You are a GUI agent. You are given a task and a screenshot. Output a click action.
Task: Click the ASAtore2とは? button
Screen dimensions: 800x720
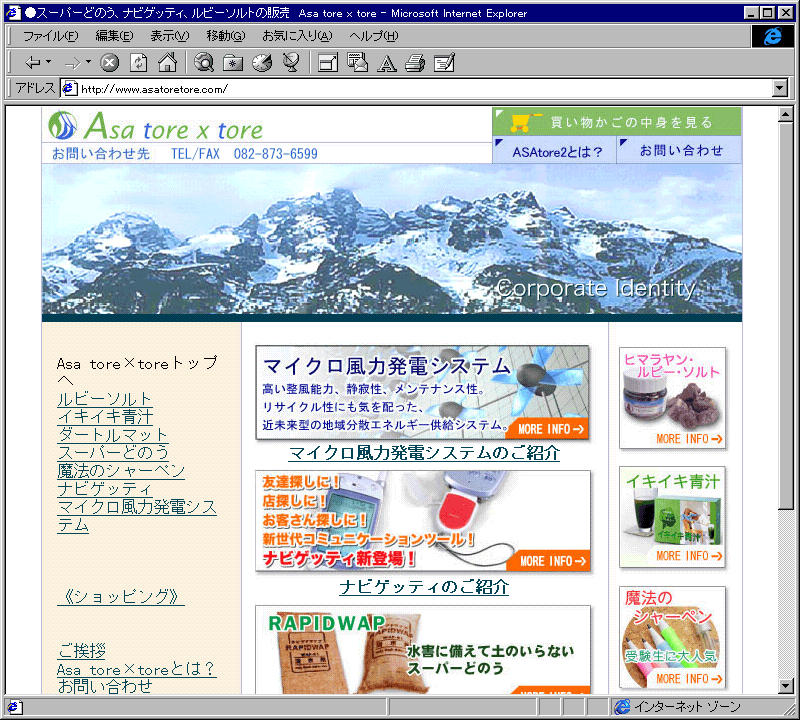click(x=554, y=151)
